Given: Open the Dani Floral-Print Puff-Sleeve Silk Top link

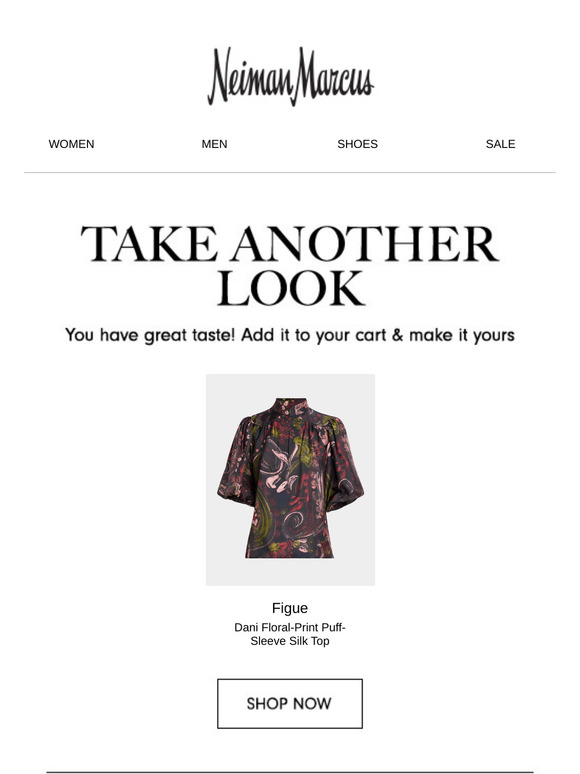Looking at the screenshot, I should (290, 634).
